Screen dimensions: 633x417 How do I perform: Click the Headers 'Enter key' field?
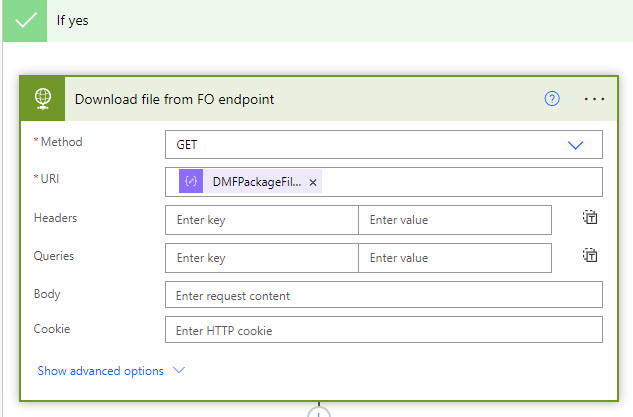pos(261,220)
